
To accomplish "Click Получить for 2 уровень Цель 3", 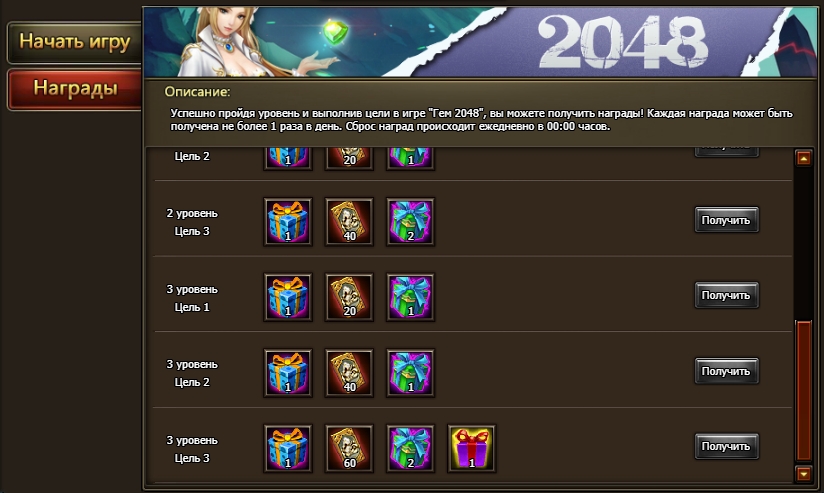I will coord(726,220).
